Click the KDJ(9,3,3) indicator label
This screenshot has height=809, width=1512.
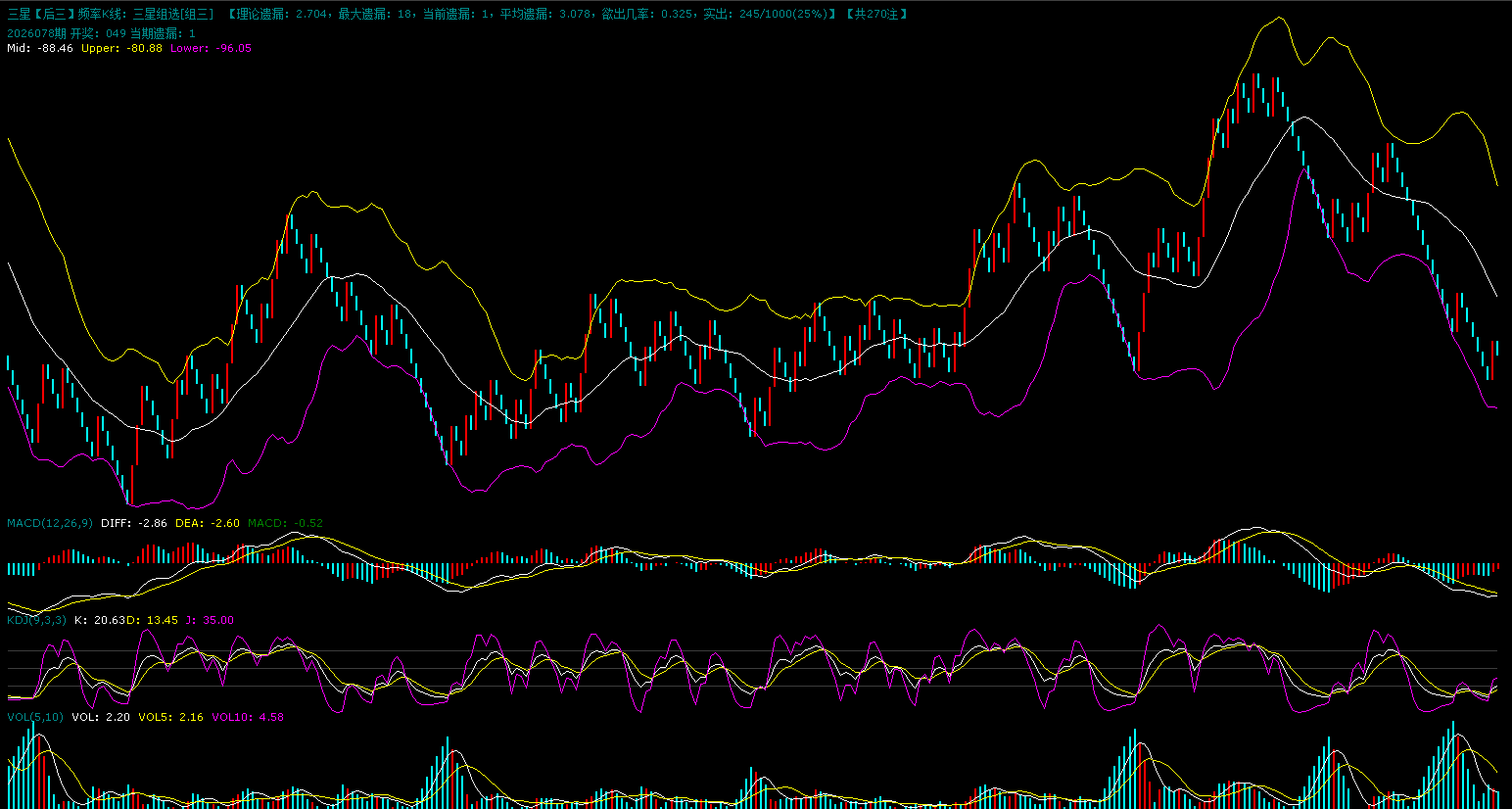click(37, 620)
